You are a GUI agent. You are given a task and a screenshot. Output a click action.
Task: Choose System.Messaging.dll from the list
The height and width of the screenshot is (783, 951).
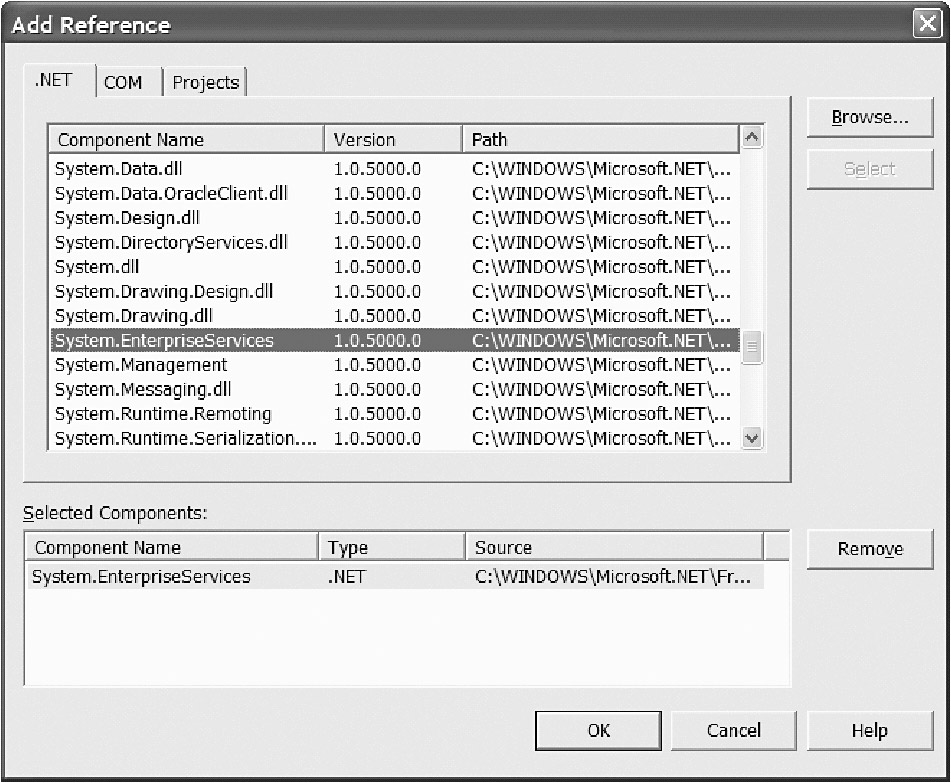(143, 389)
